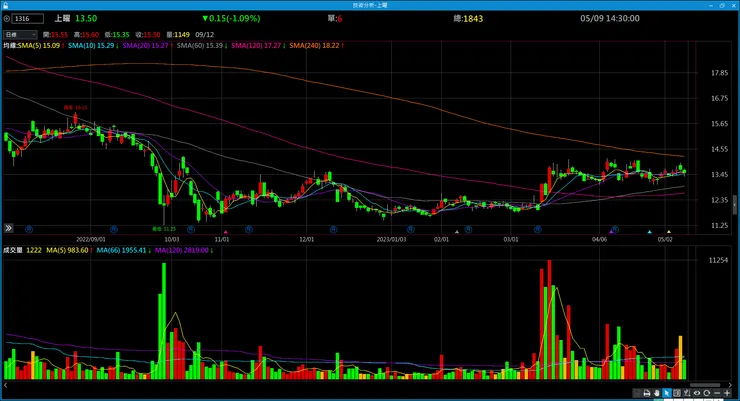740x401 pixels.
Task: Click the MA(66) 1955.41 volume label
Action: (121, 250)
